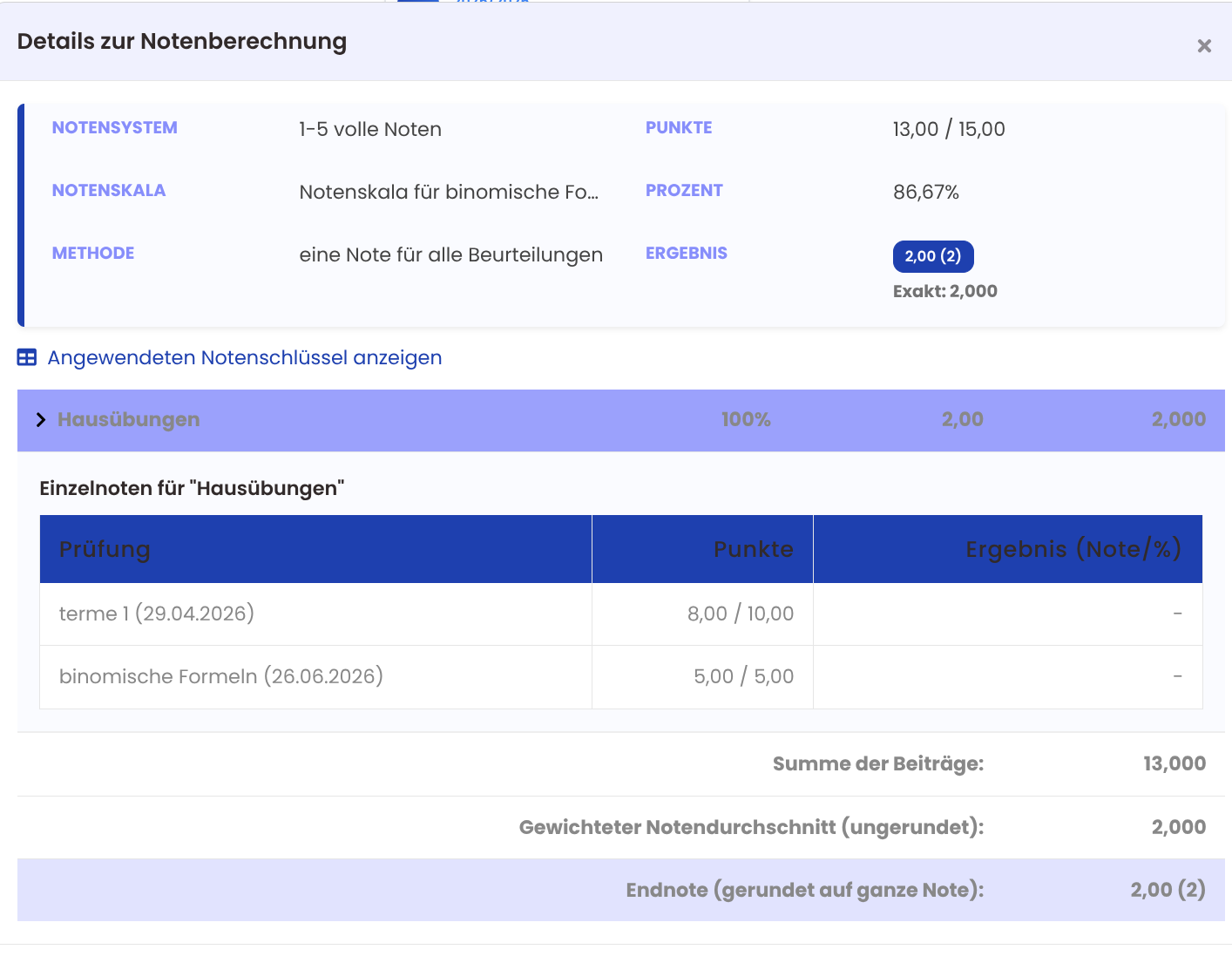Viewport: 1232px width, 963px height.
Task: Click the "ERGEBNIS" label in the summary
Action: 687,253
